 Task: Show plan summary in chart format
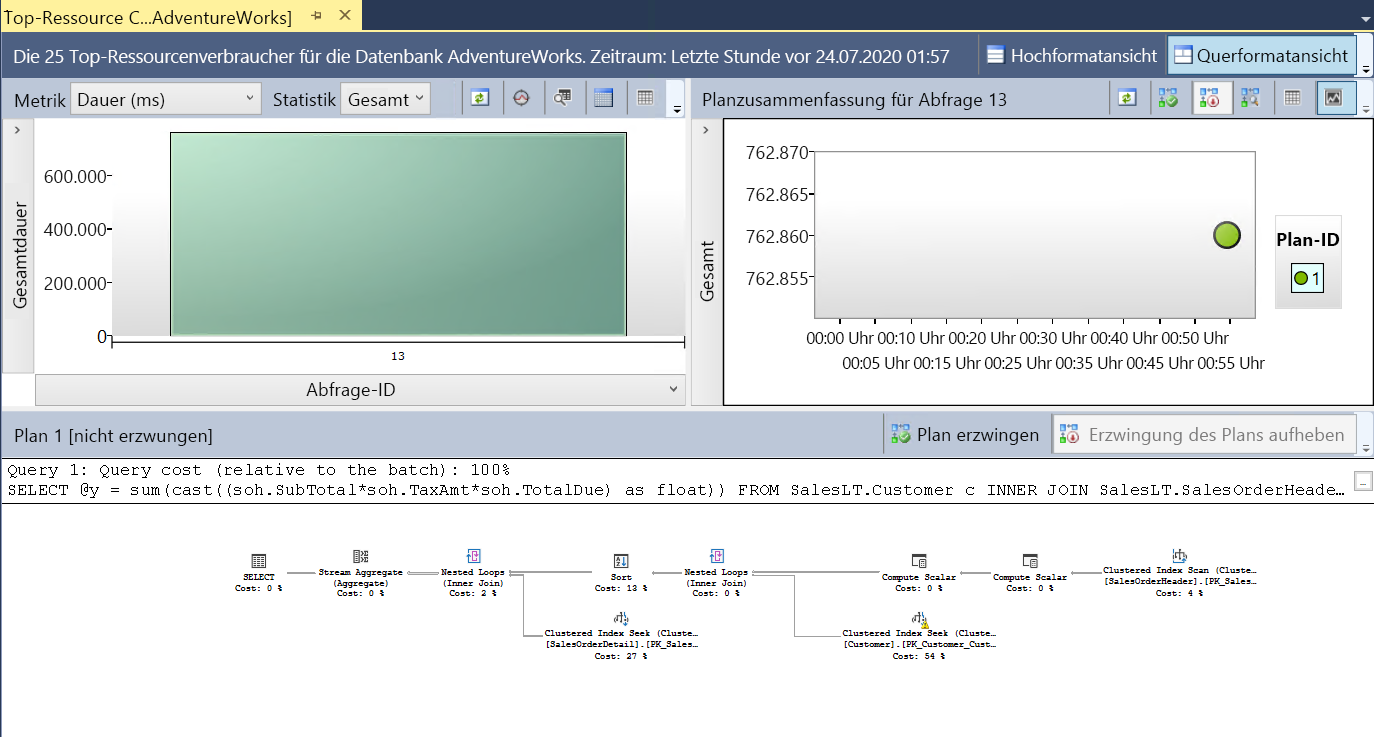click(x=1333, y=98)
